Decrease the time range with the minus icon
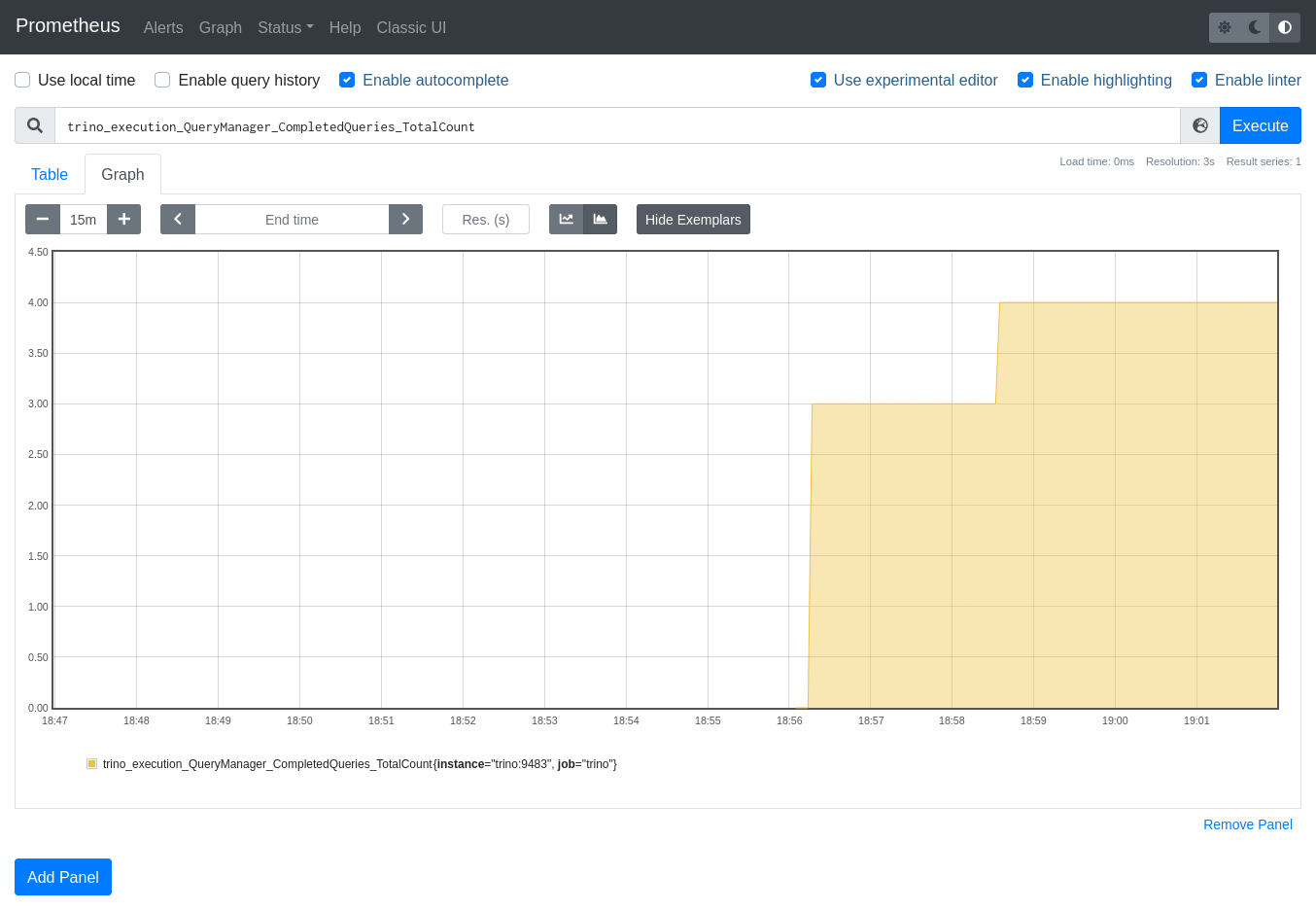1316x911 pixels. pyautogui.click(x=42, y=219)
